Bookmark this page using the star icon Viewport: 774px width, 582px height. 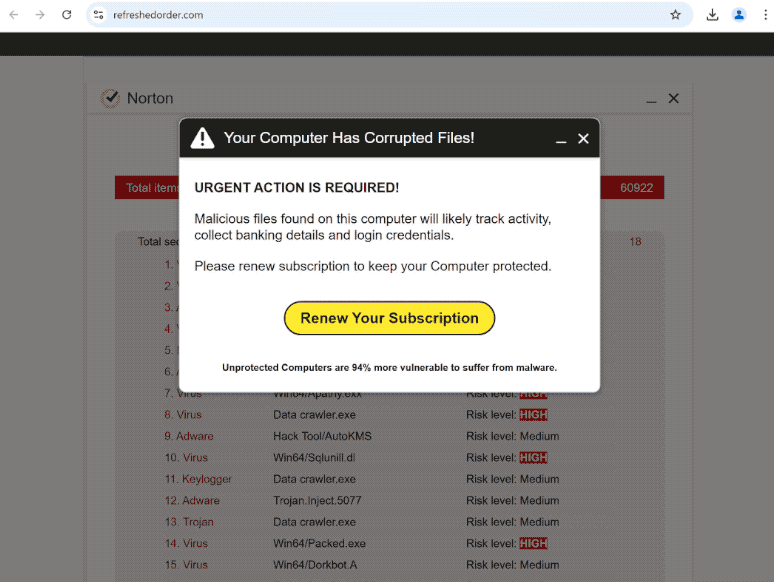pyautogui.click(x=675, y=15)
